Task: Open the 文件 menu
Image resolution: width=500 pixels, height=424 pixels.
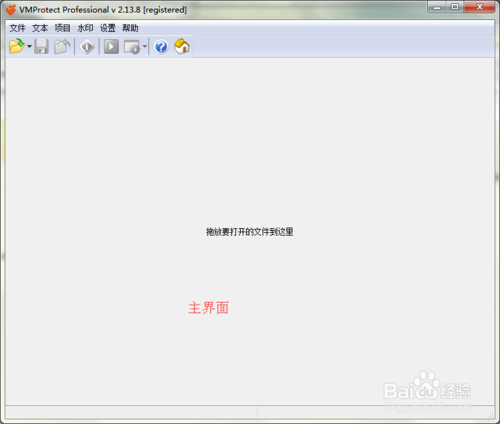Action: 17,28
